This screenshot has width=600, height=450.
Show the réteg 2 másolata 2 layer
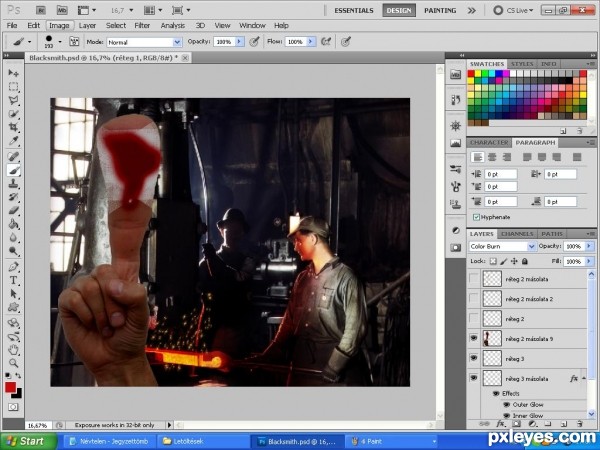click(x=474, y=299)
